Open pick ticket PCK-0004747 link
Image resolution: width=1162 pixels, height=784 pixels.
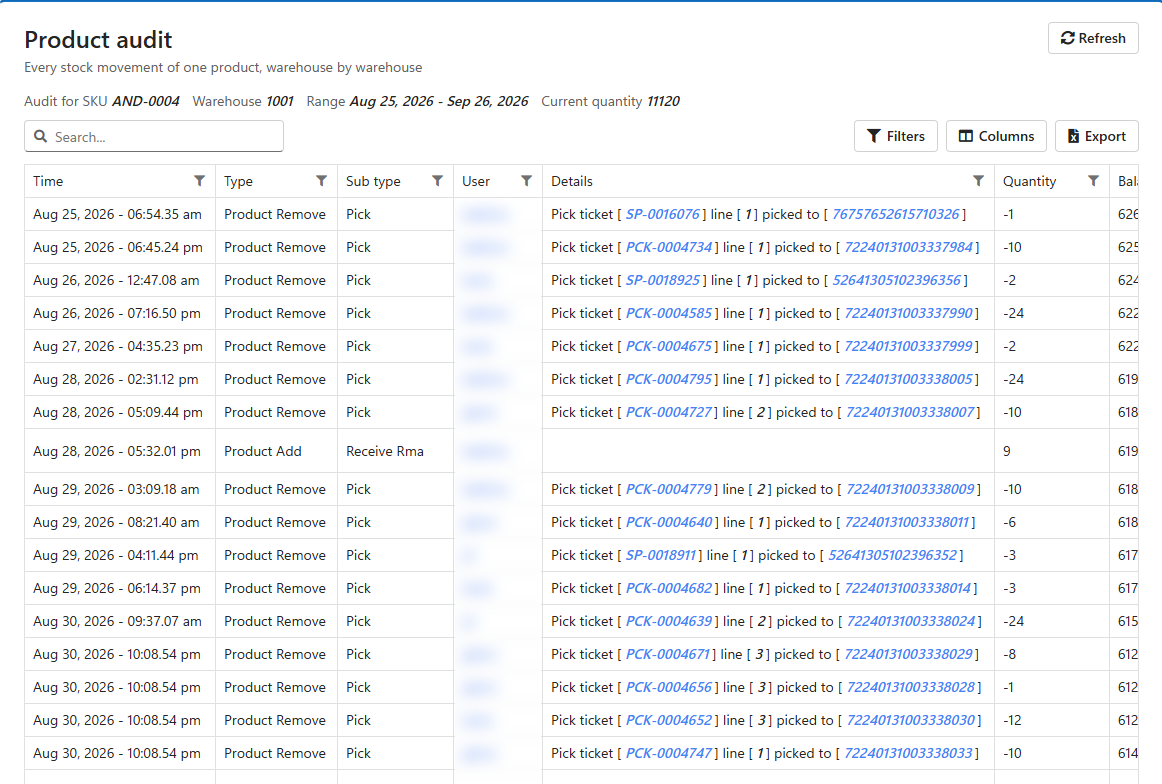pos(669,753)
